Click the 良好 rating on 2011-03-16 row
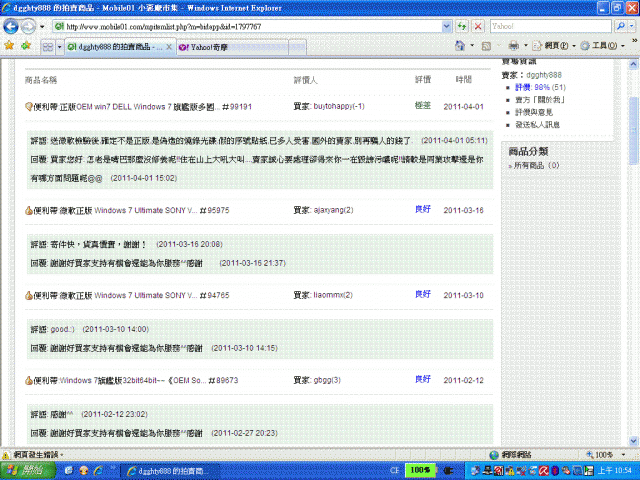Image resolution: width=640 pixels, height=480 pixels. coord(423,209)
